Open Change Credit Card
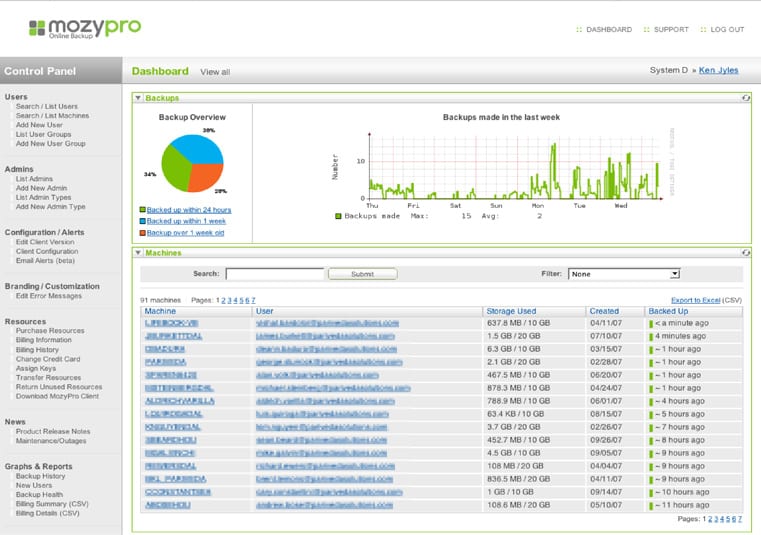 tap(48, 359)
